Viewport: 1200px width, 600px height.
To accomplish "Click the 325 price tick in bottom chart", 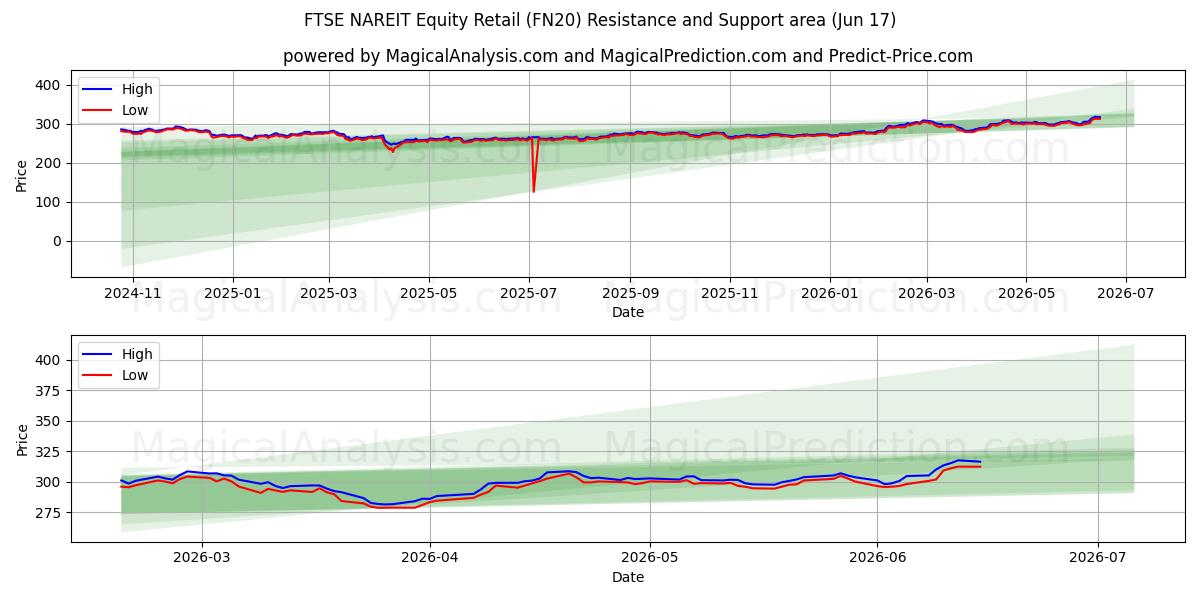I will [x=50, y=452].
